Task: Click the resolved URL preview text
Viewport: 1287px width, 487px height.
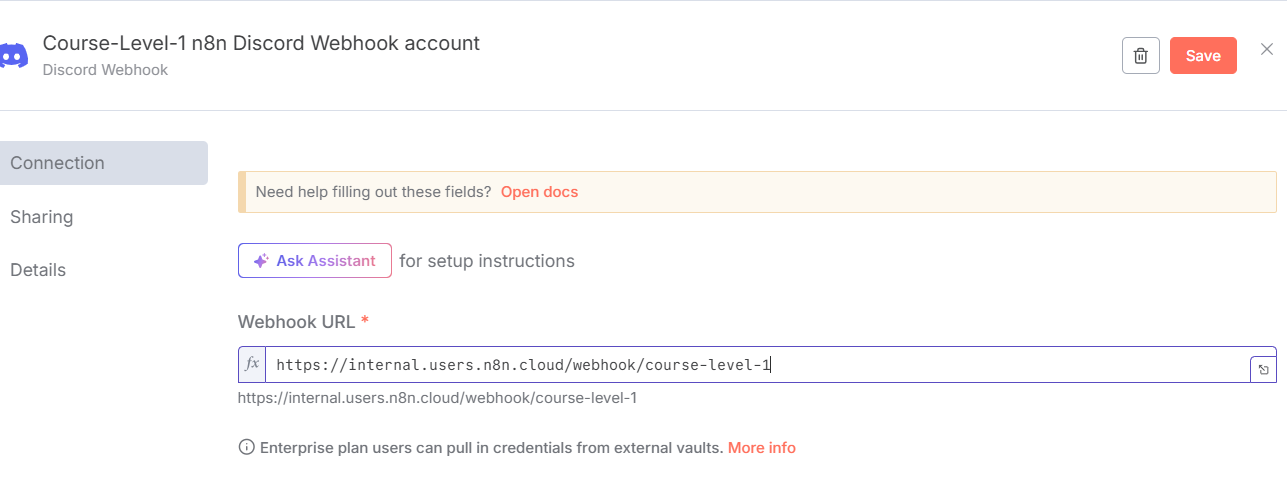Action: point(437,398)
